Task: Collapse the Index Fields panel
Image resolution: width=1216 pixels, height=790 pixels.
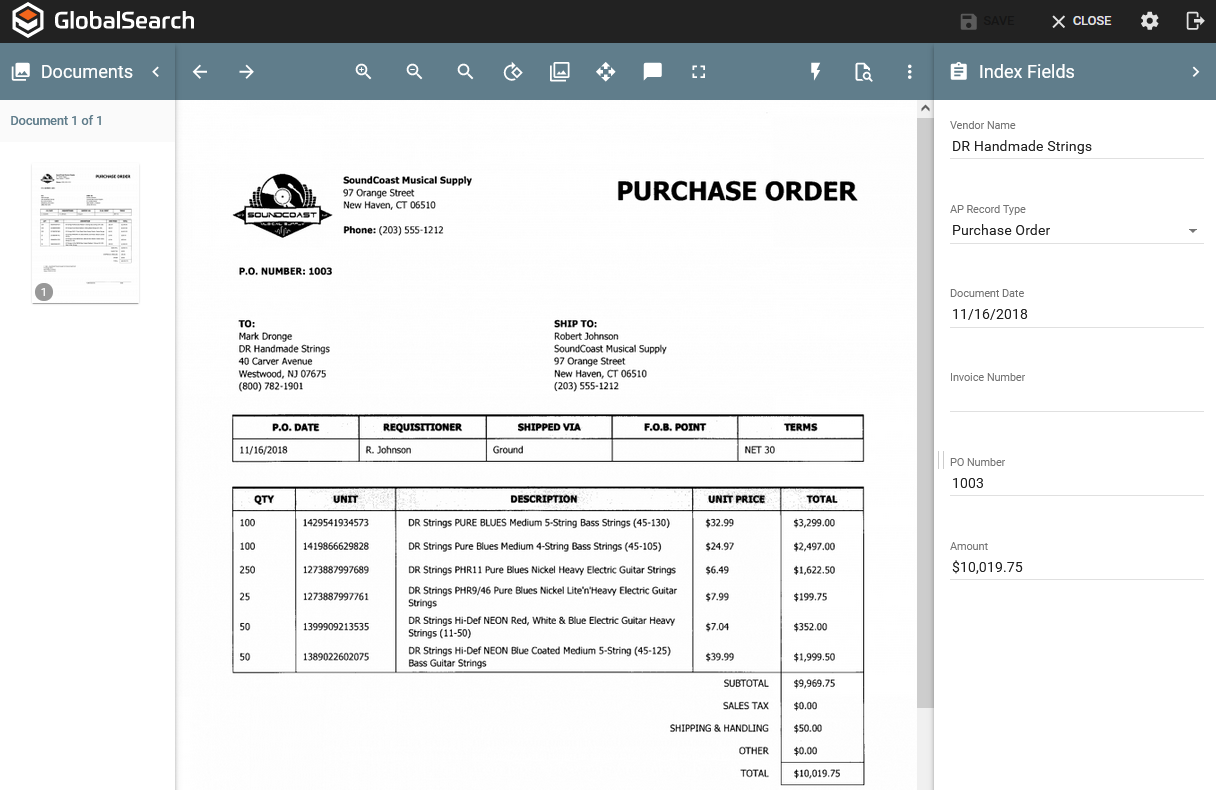Action: click(1195, 72)
